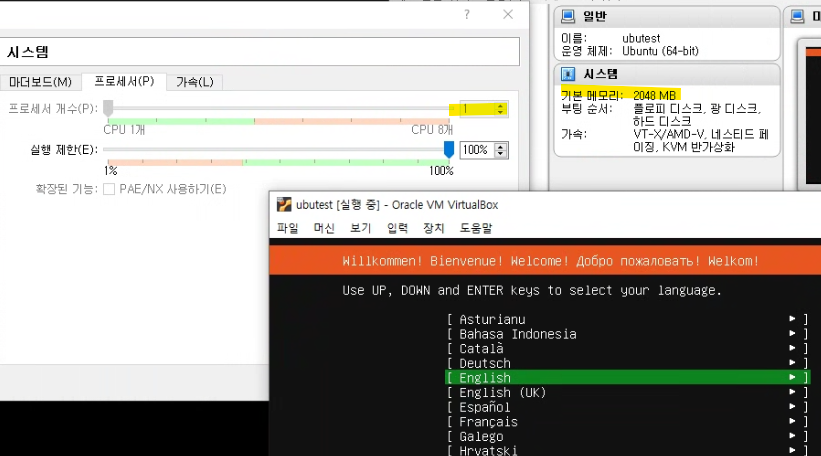Click the 시스템 section chip icon
Viewport: 821px width, 456px height.
[568, 74]
